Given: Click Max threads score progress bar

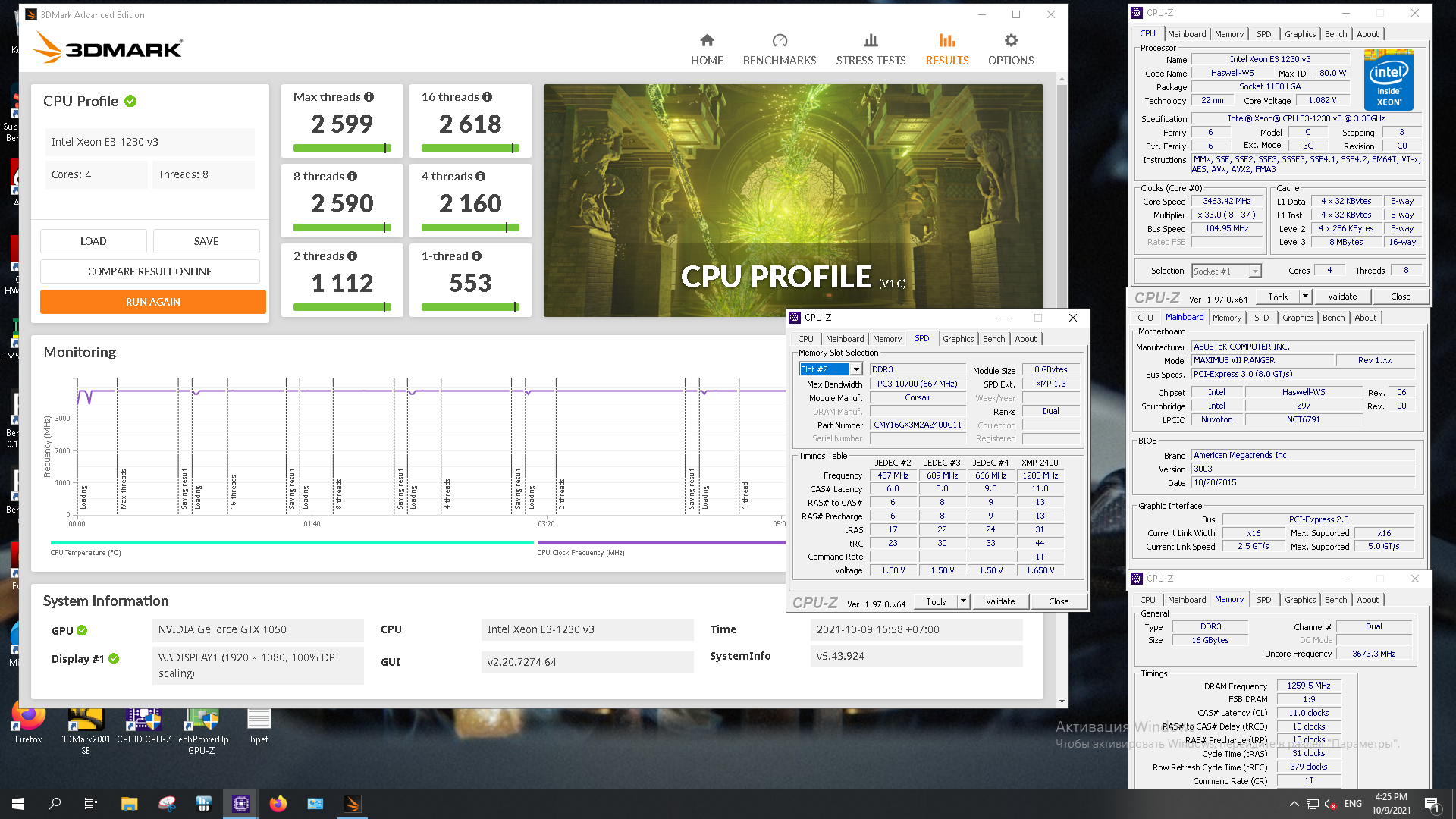Looking at the screenshot, I should click(342, 148).
